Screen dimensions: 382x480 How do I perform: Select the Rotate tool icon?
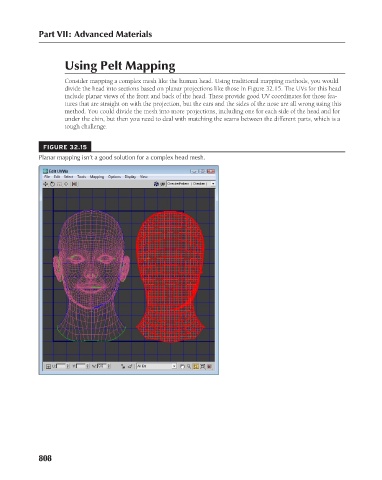[52, 184]
